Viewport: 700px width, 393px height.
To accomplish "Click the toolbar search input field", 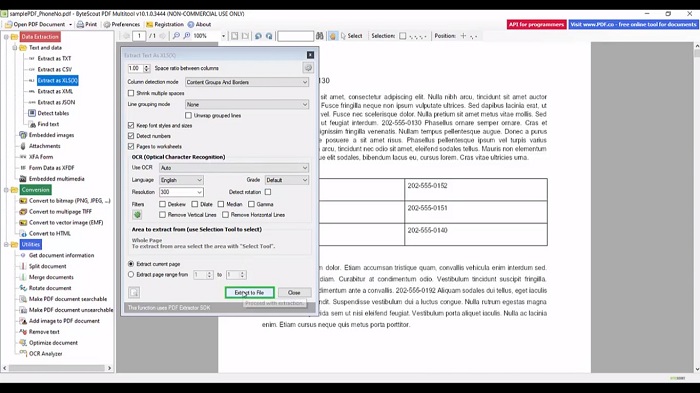I will (x=296, y=36).
